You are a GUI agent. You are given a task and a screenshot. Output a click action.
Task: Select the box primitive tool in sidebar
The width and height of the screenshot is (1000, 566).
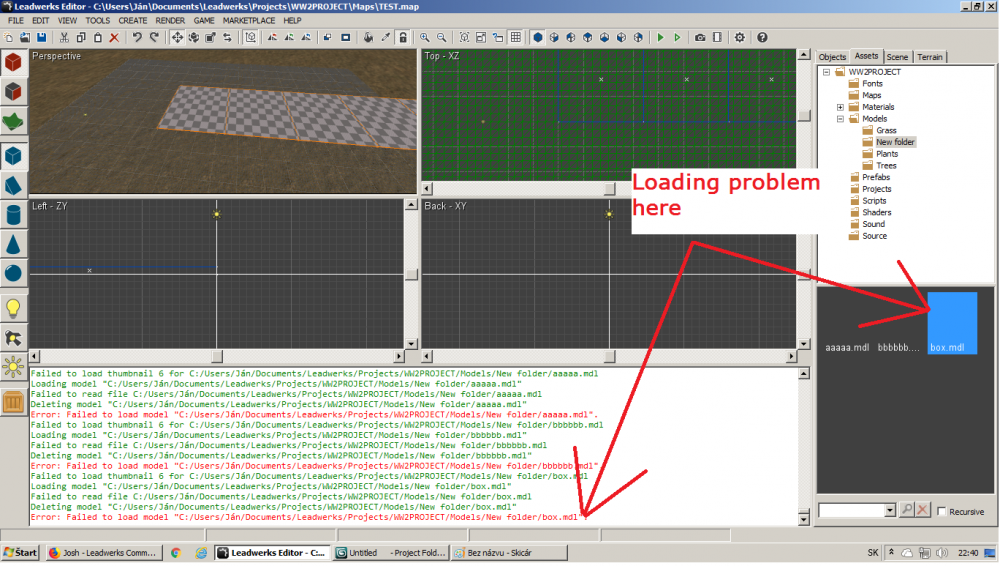click(x=14, y=156)
